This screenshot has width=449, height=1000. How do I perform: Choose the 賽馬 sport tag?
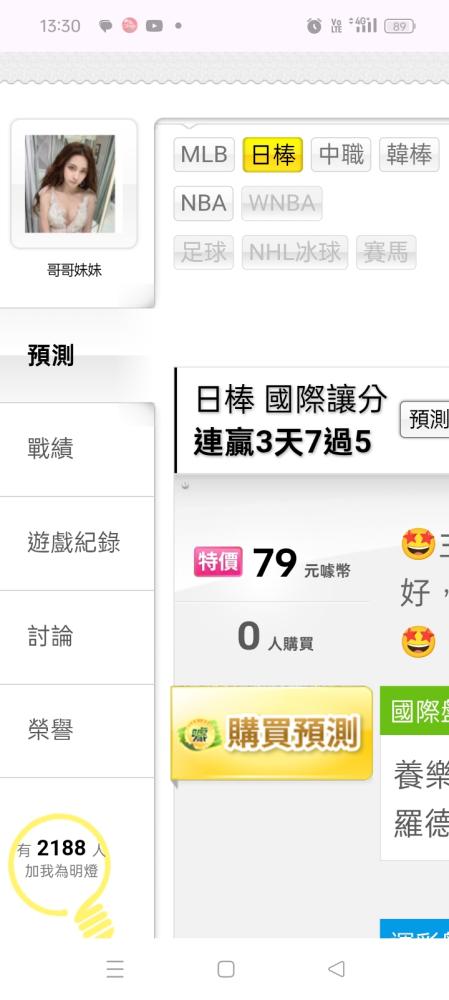coord(386,253)
